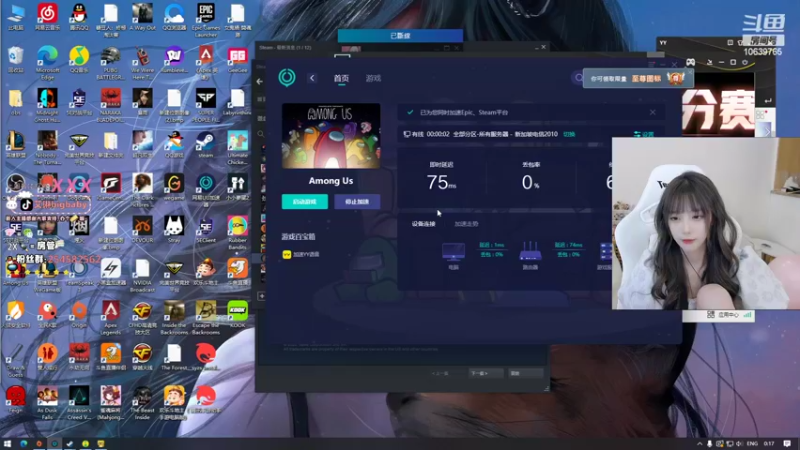Open the Windows Start menu

[7, 443]
